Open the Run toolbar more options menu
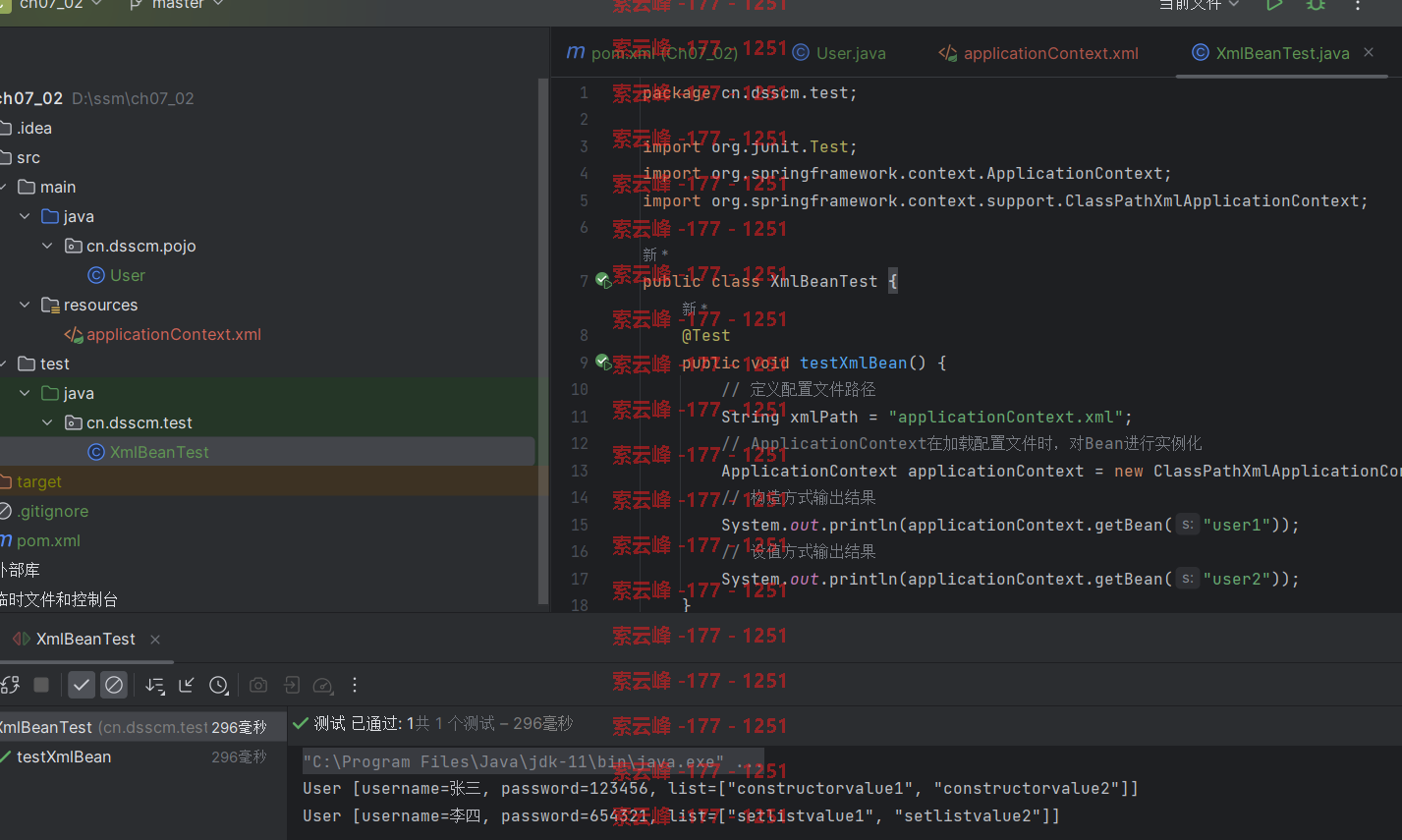Viewport: 1402px width, 840px height. tap(355, 685)
